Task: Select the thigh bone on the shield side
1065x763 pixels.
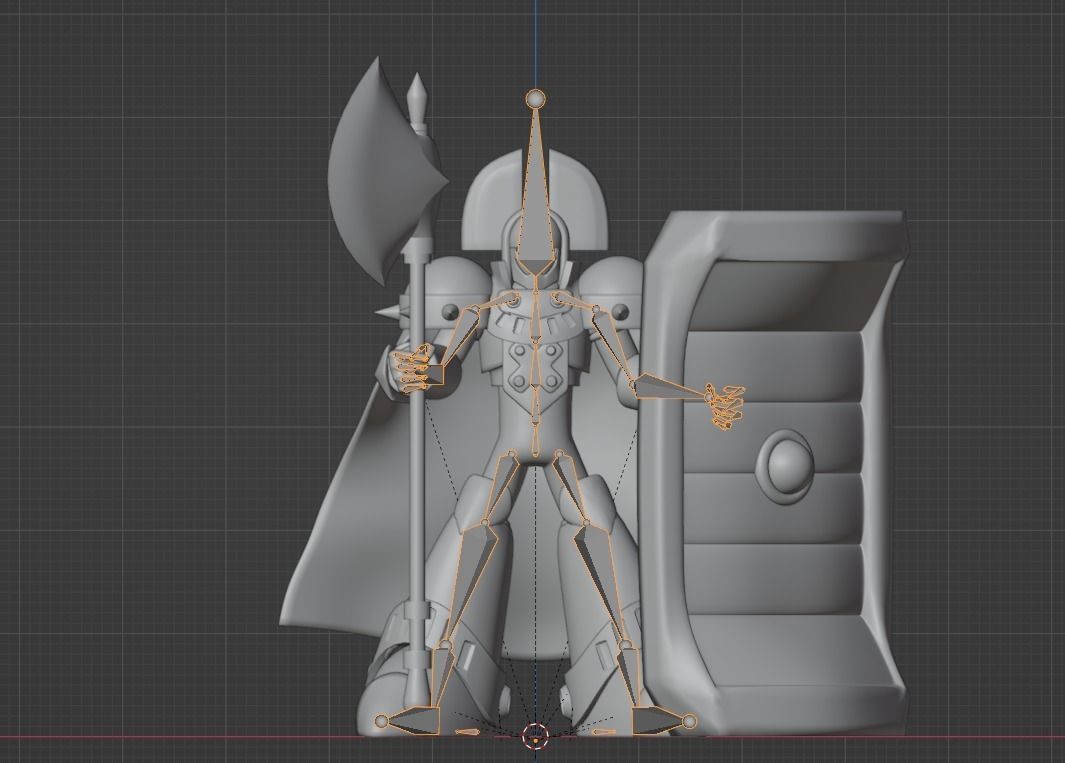Action: 571,486
